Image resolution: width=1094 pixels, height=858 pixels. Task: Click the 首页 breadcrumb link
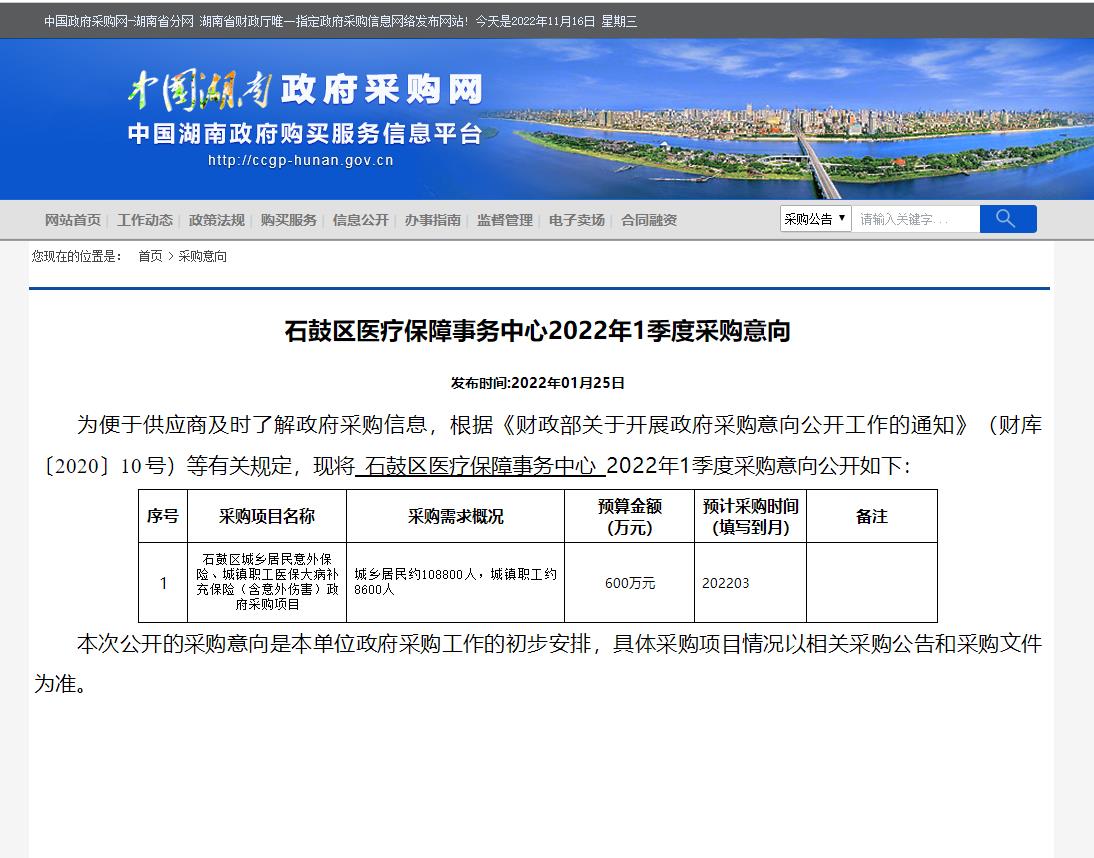point(150,256)
